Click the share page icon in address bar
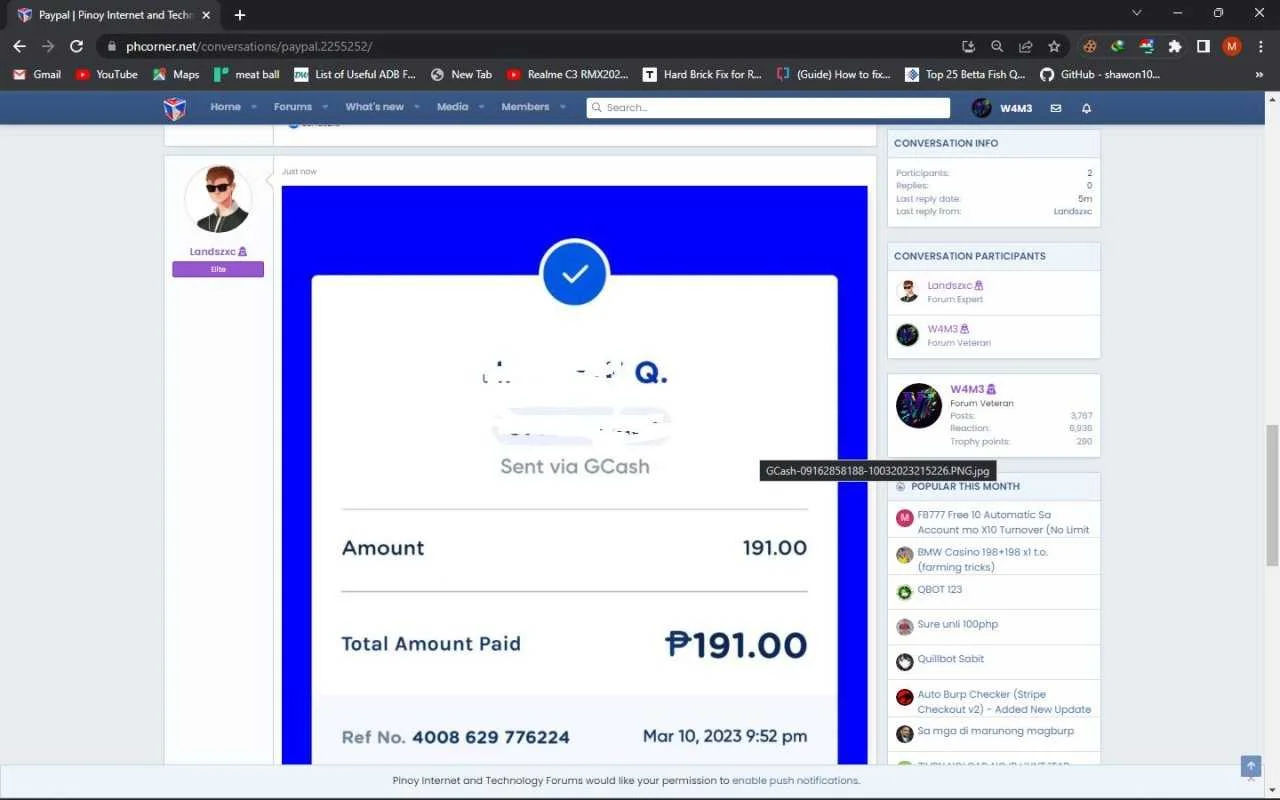Screen dimensions: 1280x800 (x=1026, y=46)
